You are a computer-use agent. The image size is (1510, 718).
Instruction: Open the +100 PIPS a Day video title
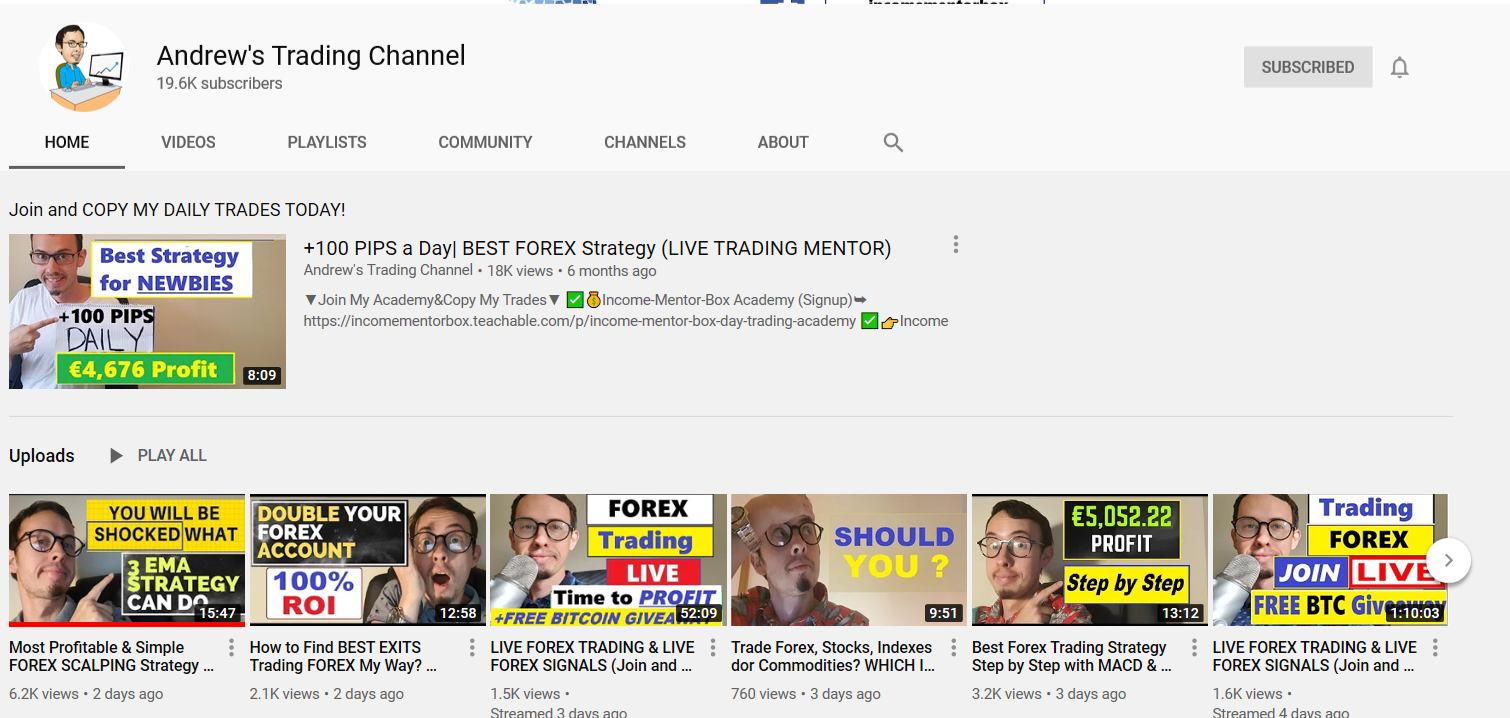(597, 248)
